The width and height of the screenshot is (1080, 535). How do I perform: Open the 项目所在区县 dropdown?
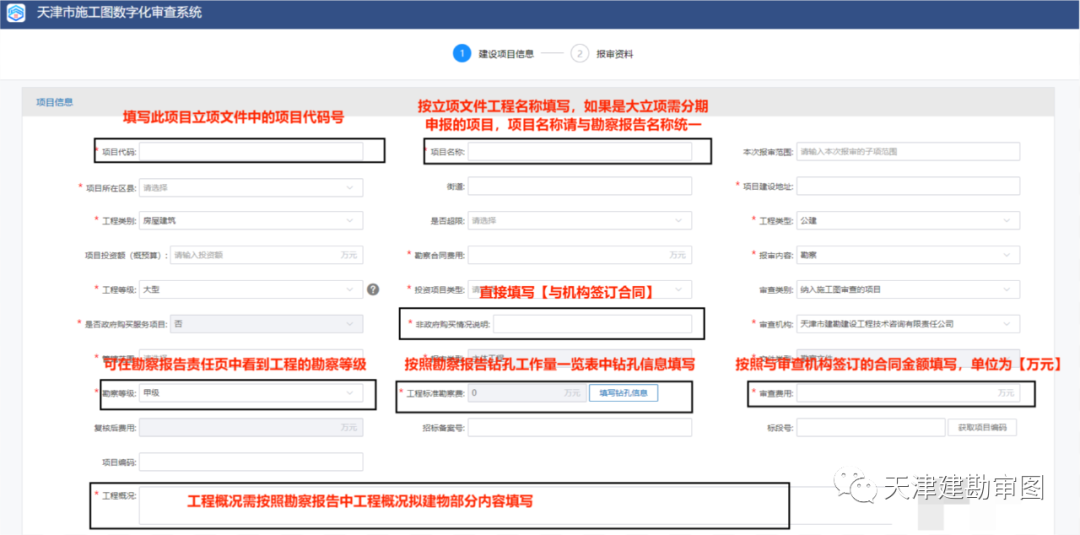point(251,187)
